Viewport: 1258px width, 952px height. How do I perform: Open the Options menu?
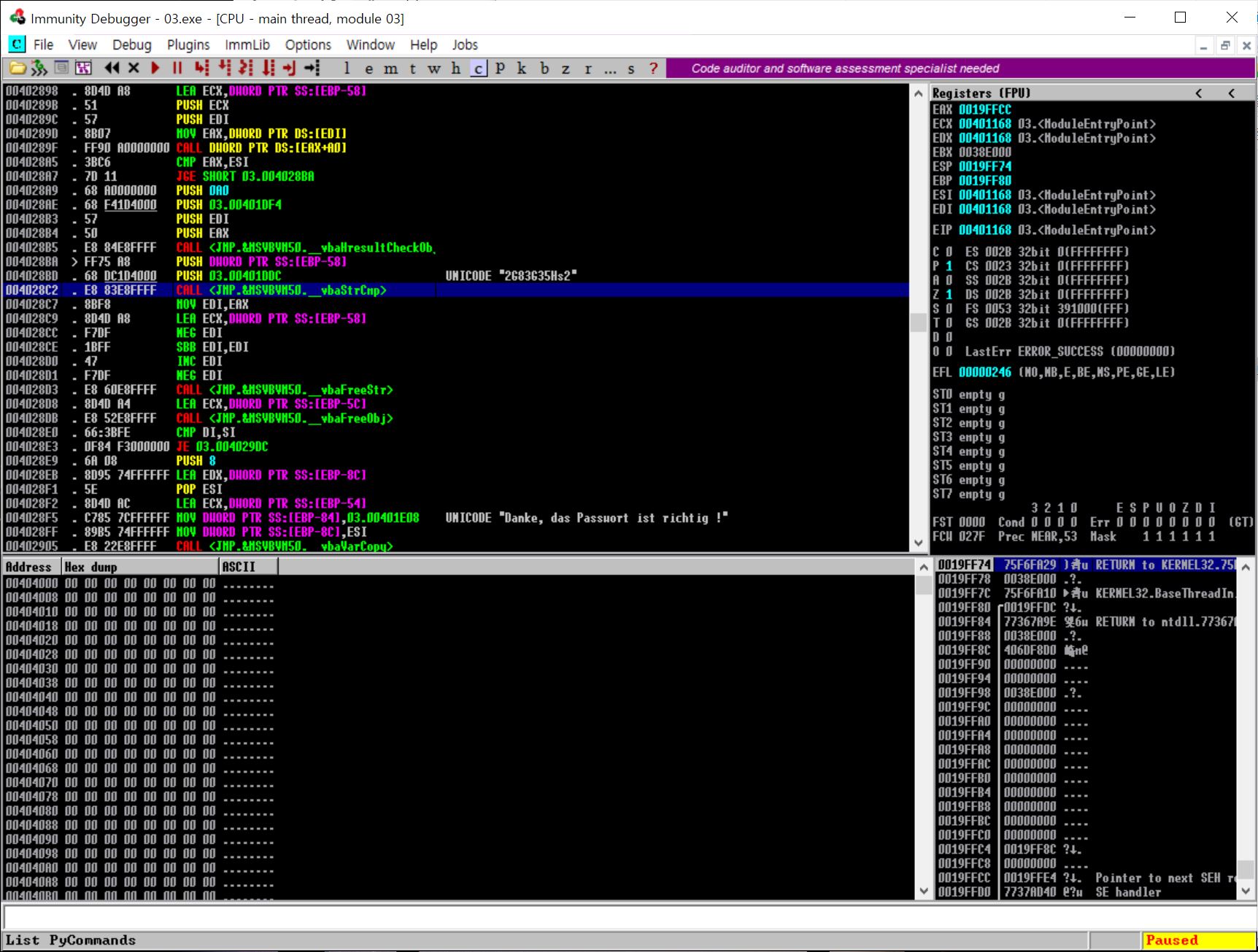click(308, 44)
